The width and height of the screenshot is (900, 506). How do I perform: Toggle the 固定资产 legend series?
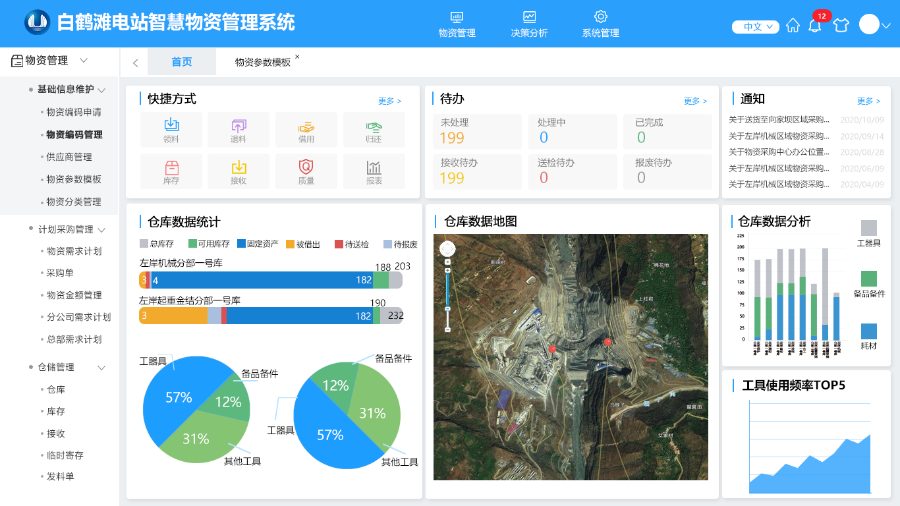click(x=254, y=244)
